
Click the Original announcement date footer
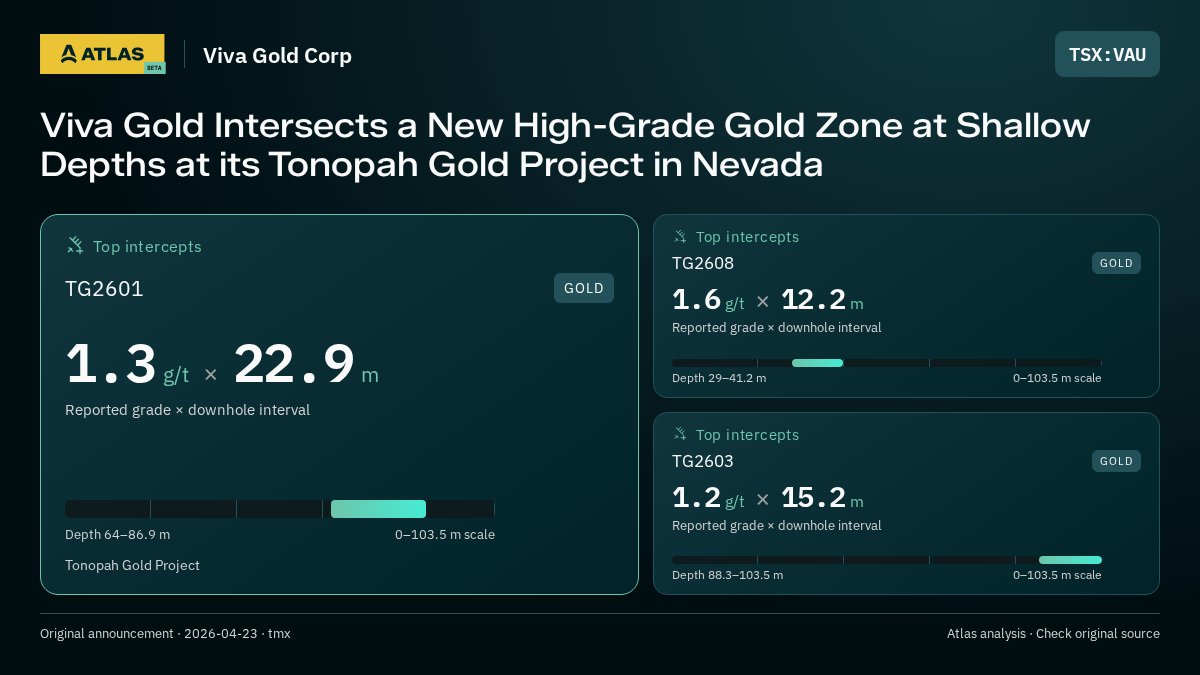tap(165, 633)
